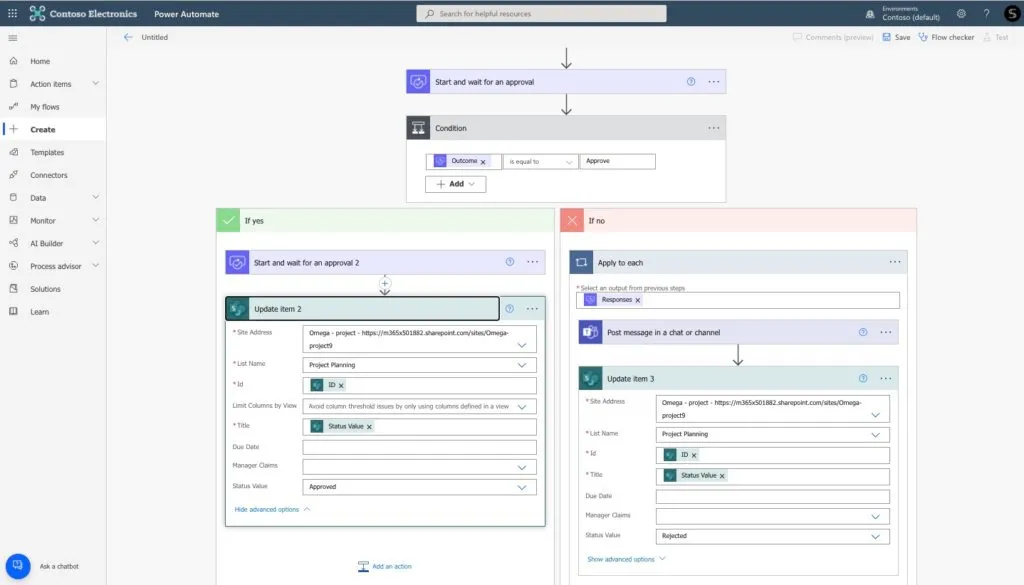Run the Flow checker

pyautogui.click(x=946, y=37)
